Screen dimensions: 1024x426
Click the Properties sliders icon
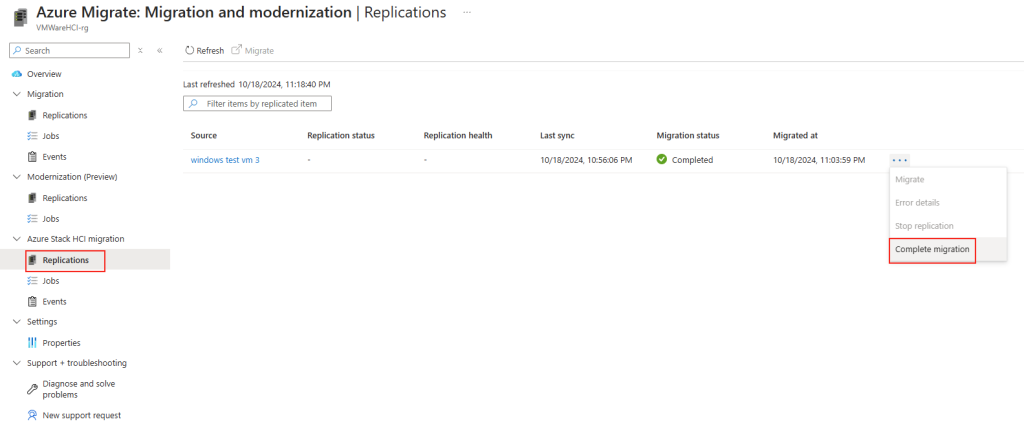click(x=32, y=343)
